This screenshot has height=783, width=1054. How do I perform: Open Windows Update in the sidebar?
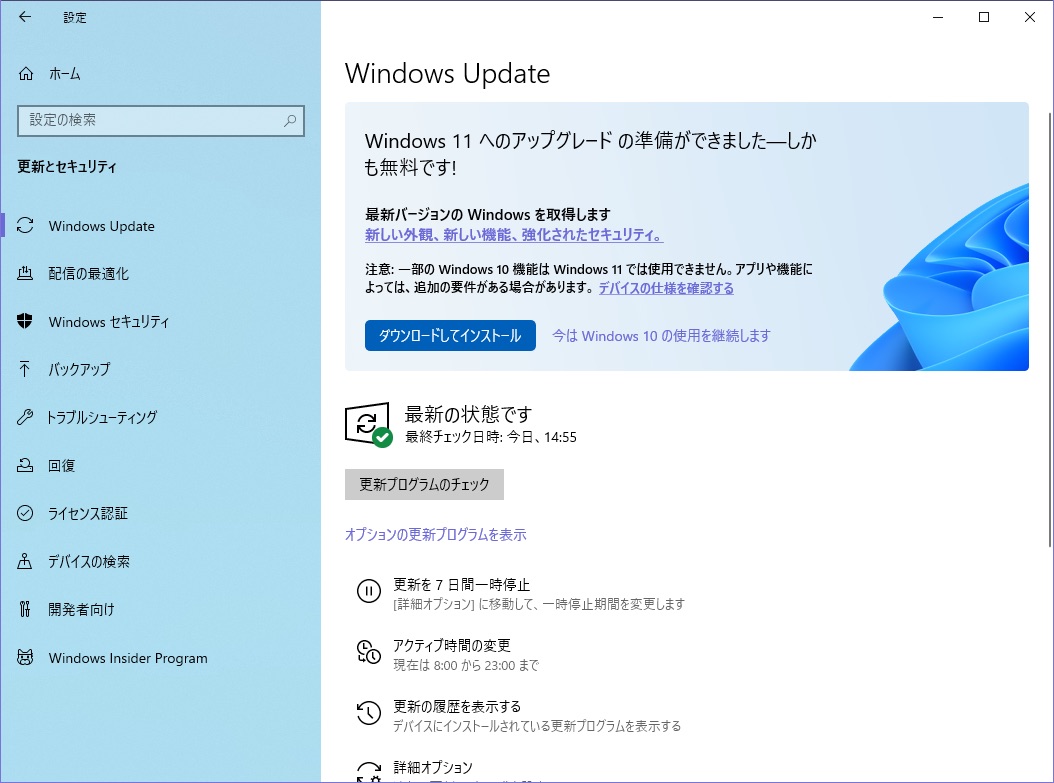tap(161, 226)
